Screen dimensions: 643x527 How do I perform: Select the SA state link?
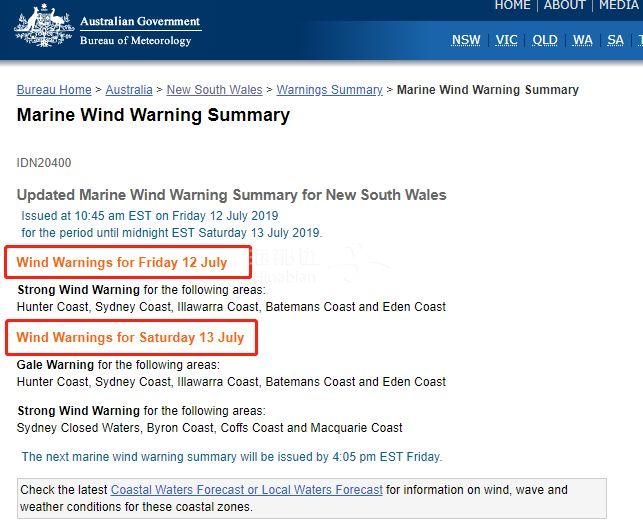tap(615, 40)
